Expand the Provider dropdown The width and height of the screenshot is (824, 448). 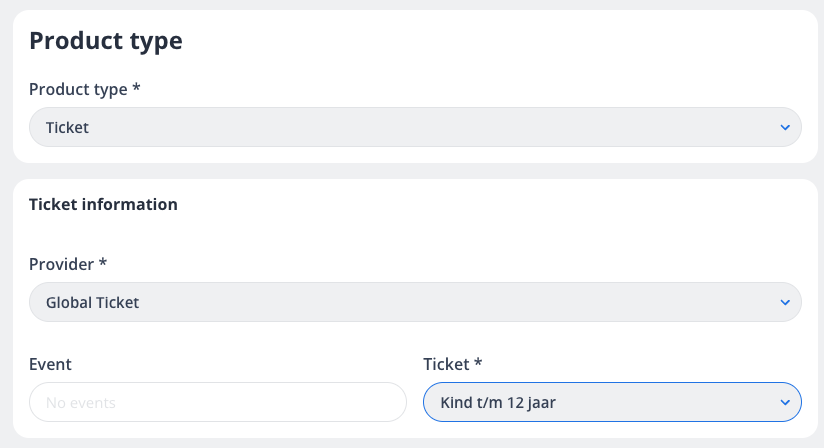coord(415,302)
